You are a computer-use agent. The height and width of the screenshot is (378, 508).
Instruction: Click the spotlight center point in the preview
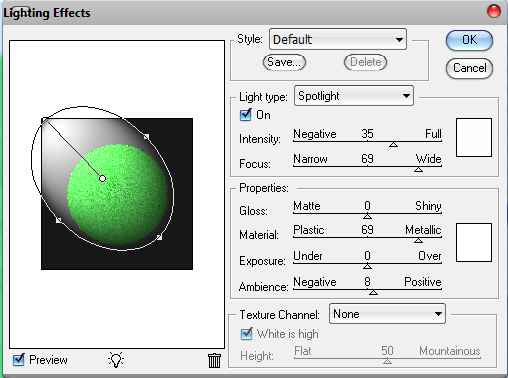(103, 179)
